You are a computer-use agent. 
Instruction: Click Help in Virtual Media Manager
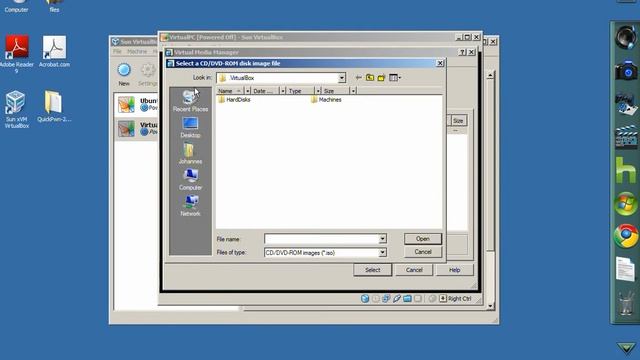[455, 270]
